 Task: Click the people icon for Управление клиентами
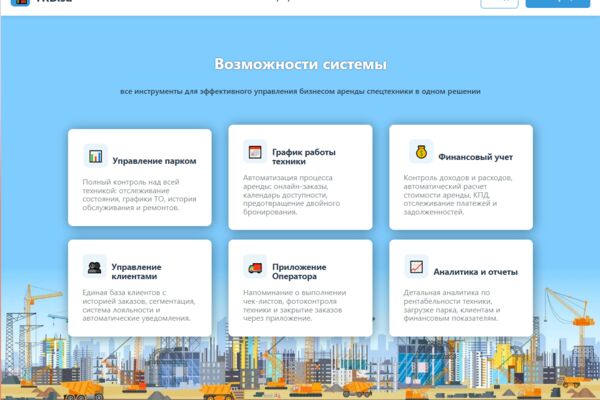95,266
